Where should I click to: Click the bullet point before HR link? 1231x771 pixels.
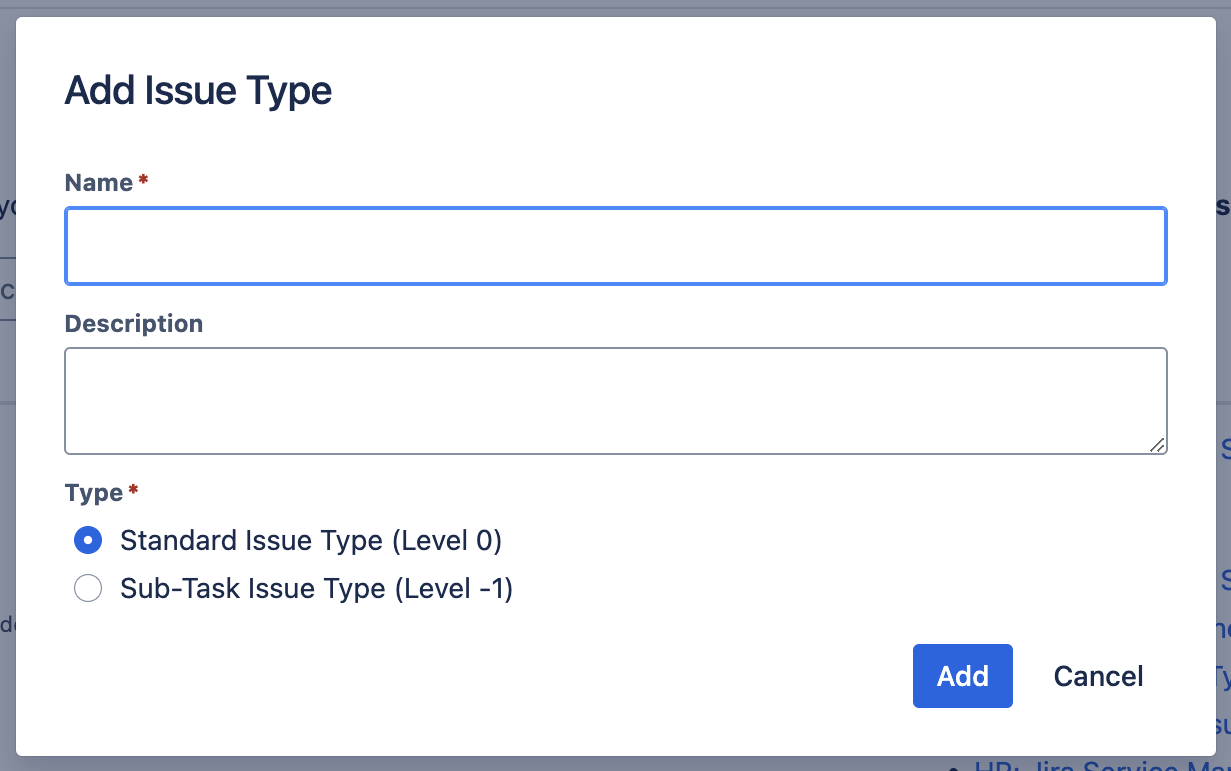tap(953, 767)
